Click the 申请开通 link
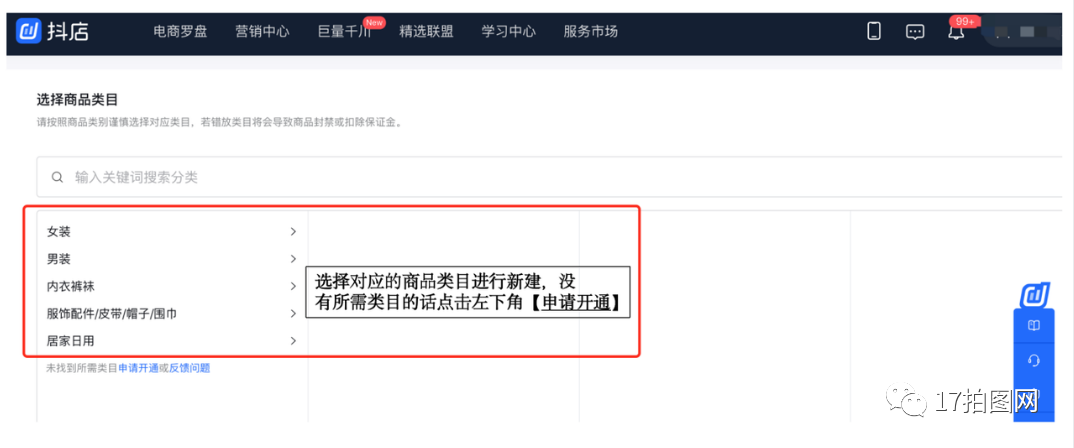1074x448 pixels. coord(138,369)
